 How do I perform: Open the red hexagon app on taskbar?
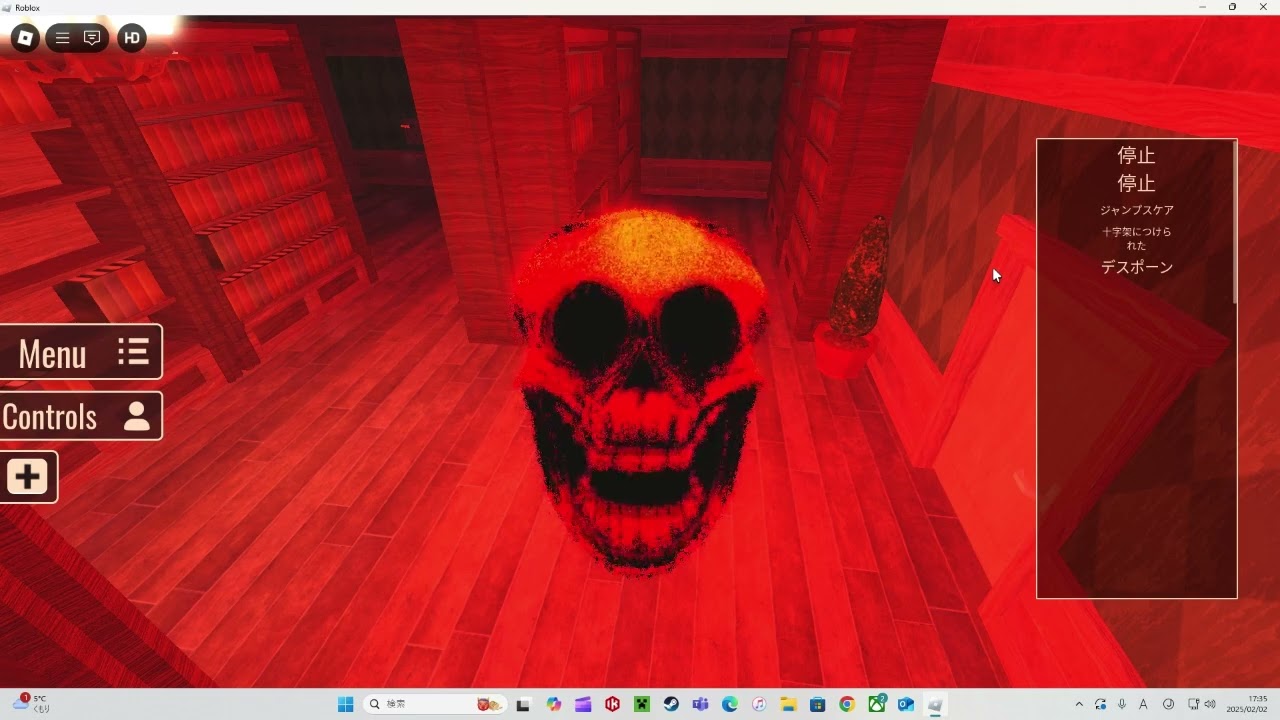[613, 704]
